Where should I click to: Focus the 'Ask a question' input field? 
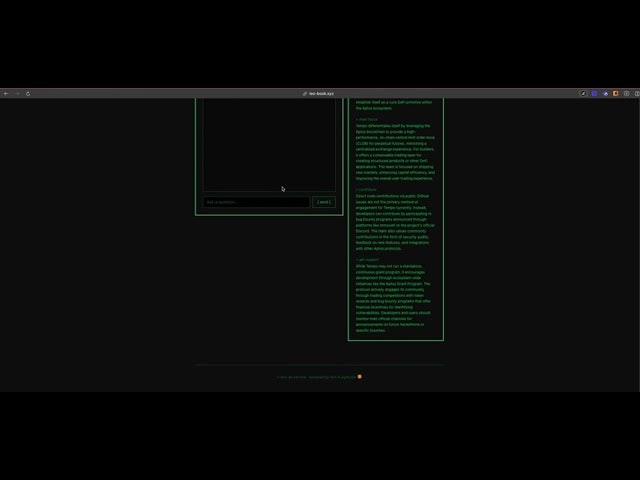pyautogui.click(x=256, y=202)
